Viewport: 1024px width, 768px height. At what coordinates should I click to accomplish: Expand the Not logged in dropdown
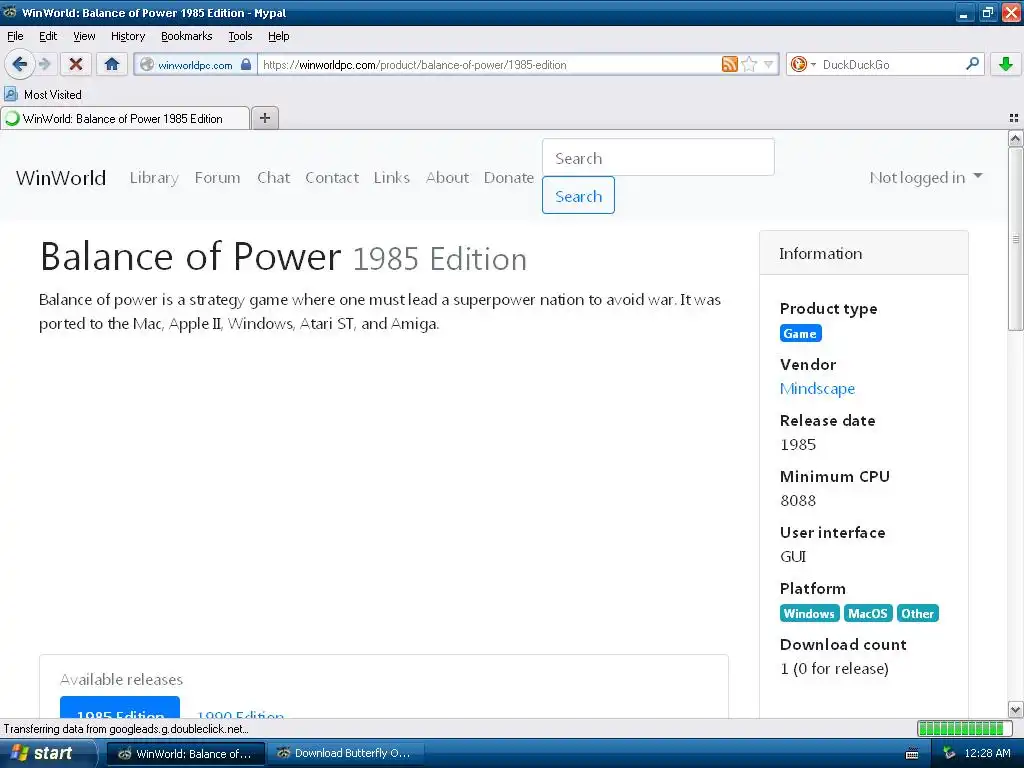coord(925,178)
